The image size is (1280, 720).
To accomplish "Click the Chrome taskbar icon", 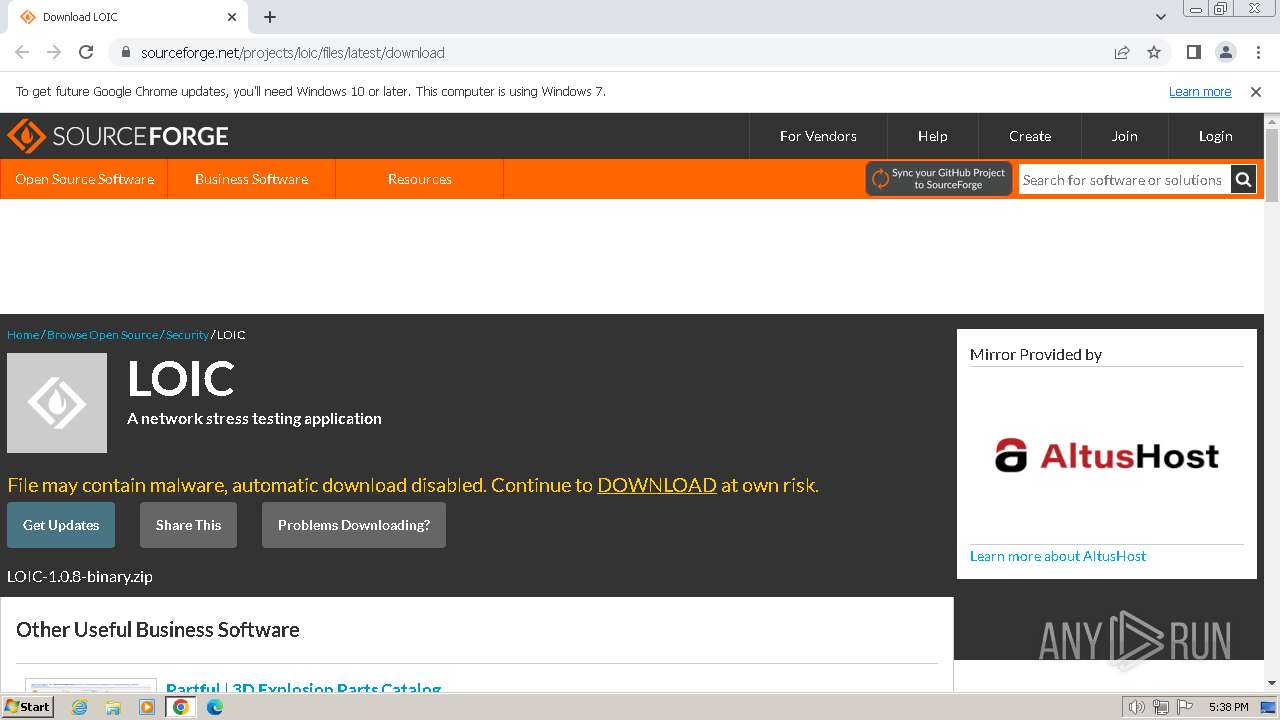I will point(181,707).
